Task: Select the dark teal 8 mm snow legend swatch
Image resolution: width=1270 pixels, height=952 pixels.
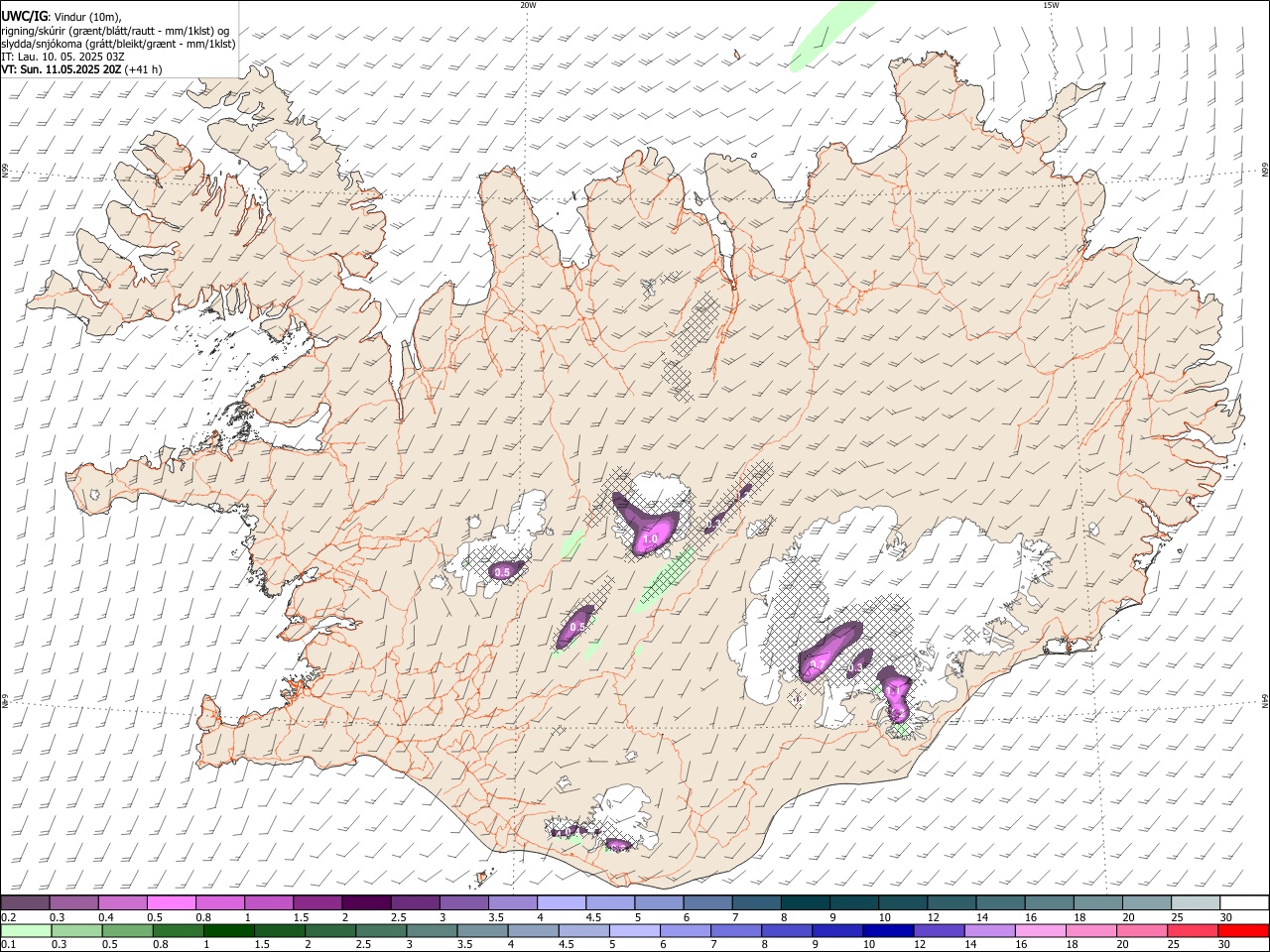Action: [x=805, y=903]
